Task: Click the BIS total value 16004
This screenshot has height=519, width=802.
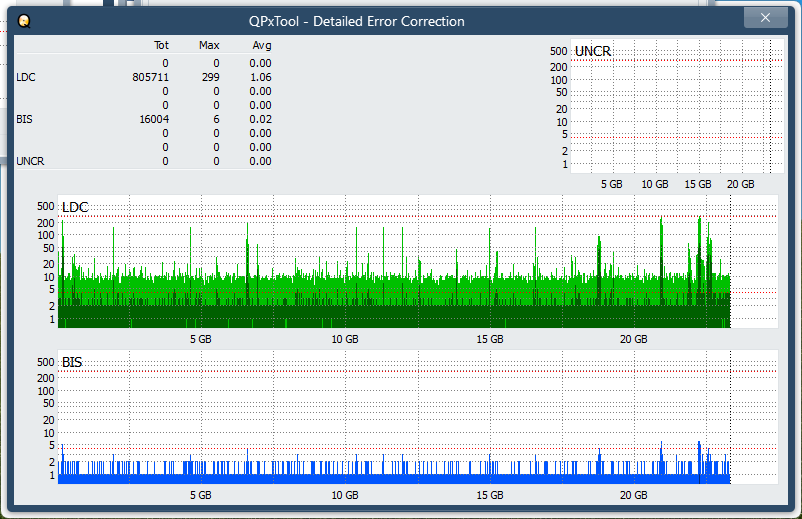Action: 154,119
